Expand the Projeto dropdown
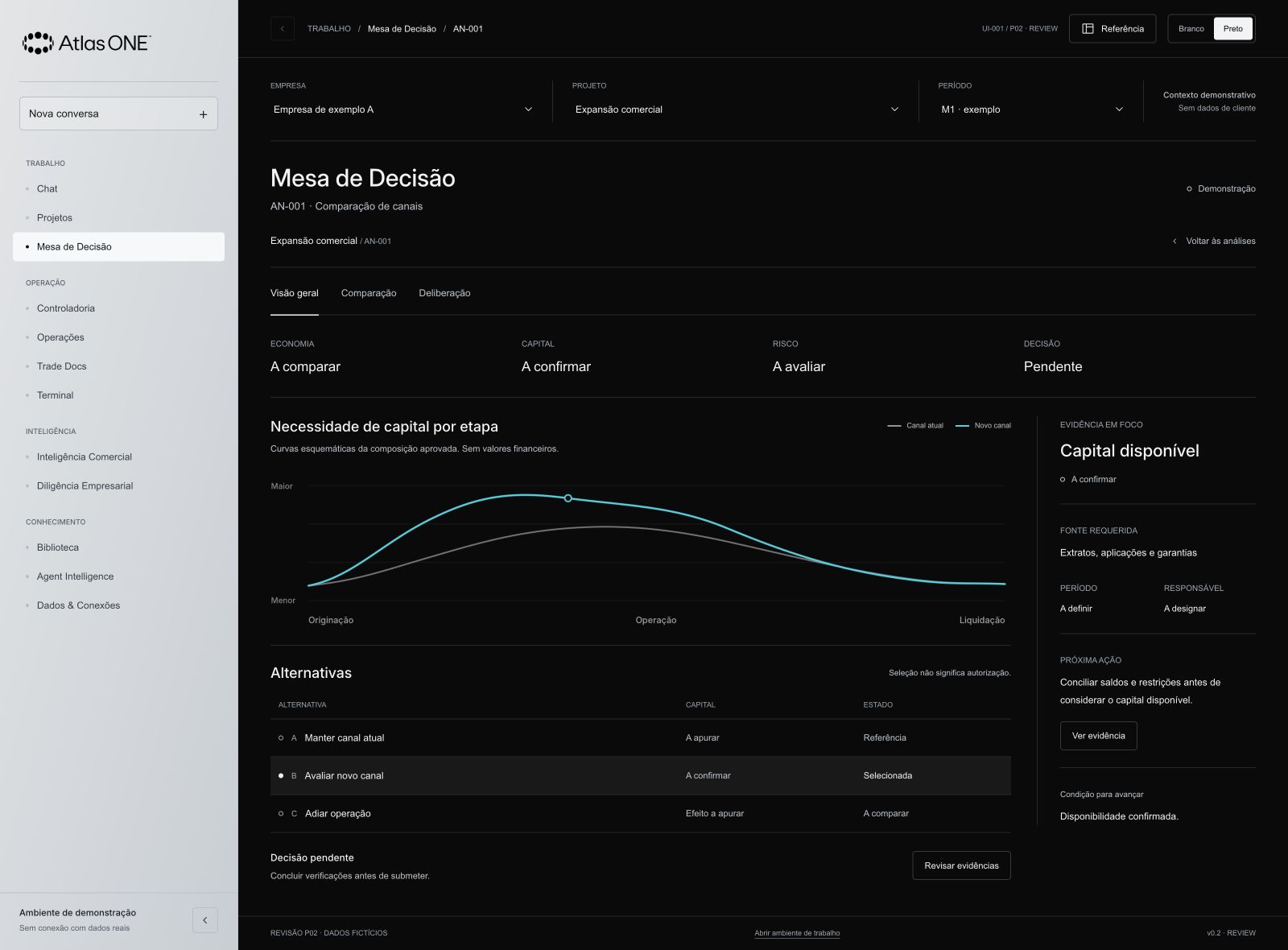This screenshot has height=950, width=1288. coord(737,109)
